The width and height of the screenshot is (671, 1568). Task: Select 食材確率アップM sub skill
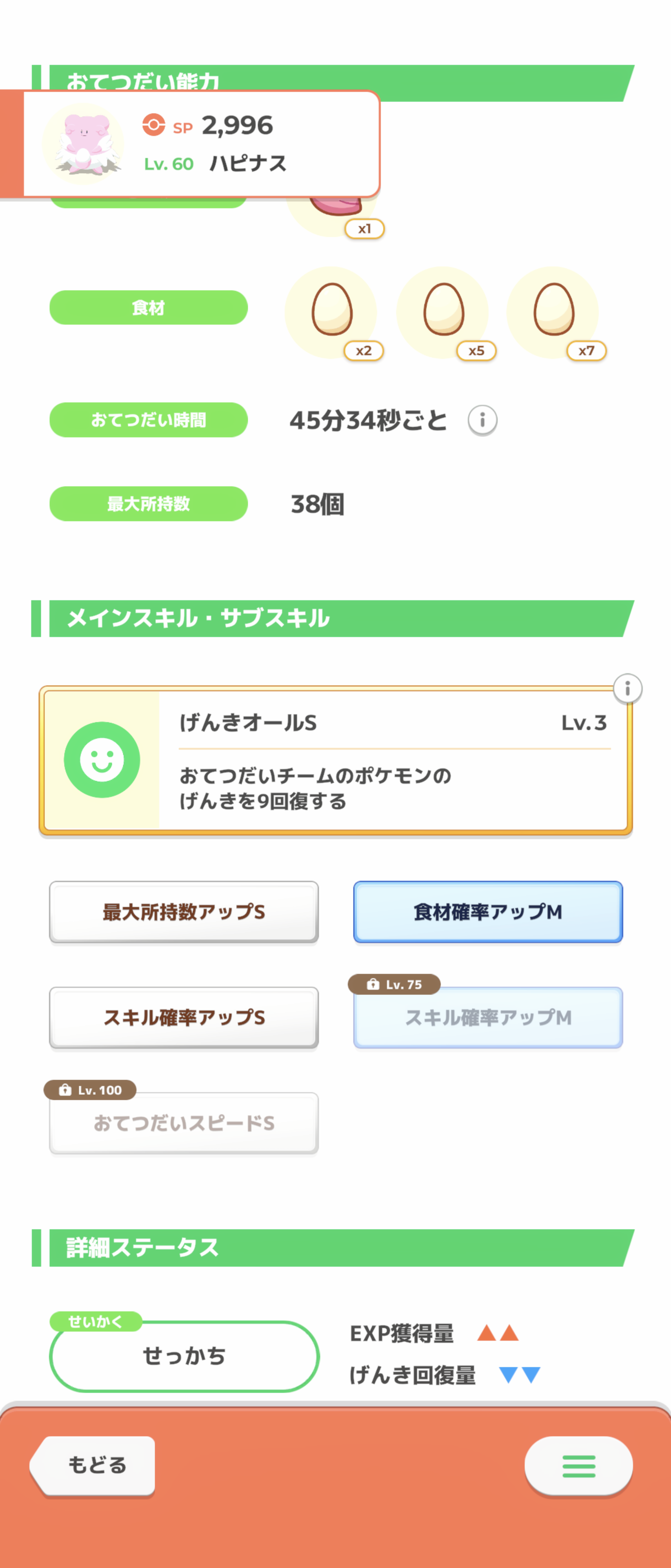(x=488, y=912)
